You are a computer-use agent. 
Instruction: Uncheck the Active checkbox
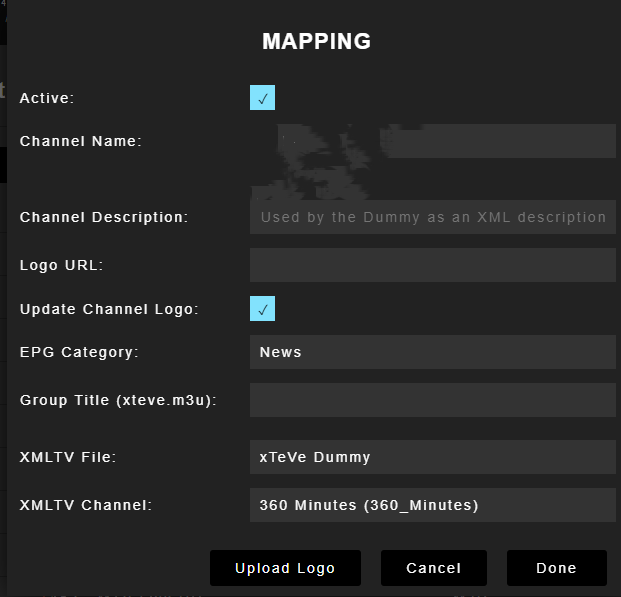click(x=262, y=98)
